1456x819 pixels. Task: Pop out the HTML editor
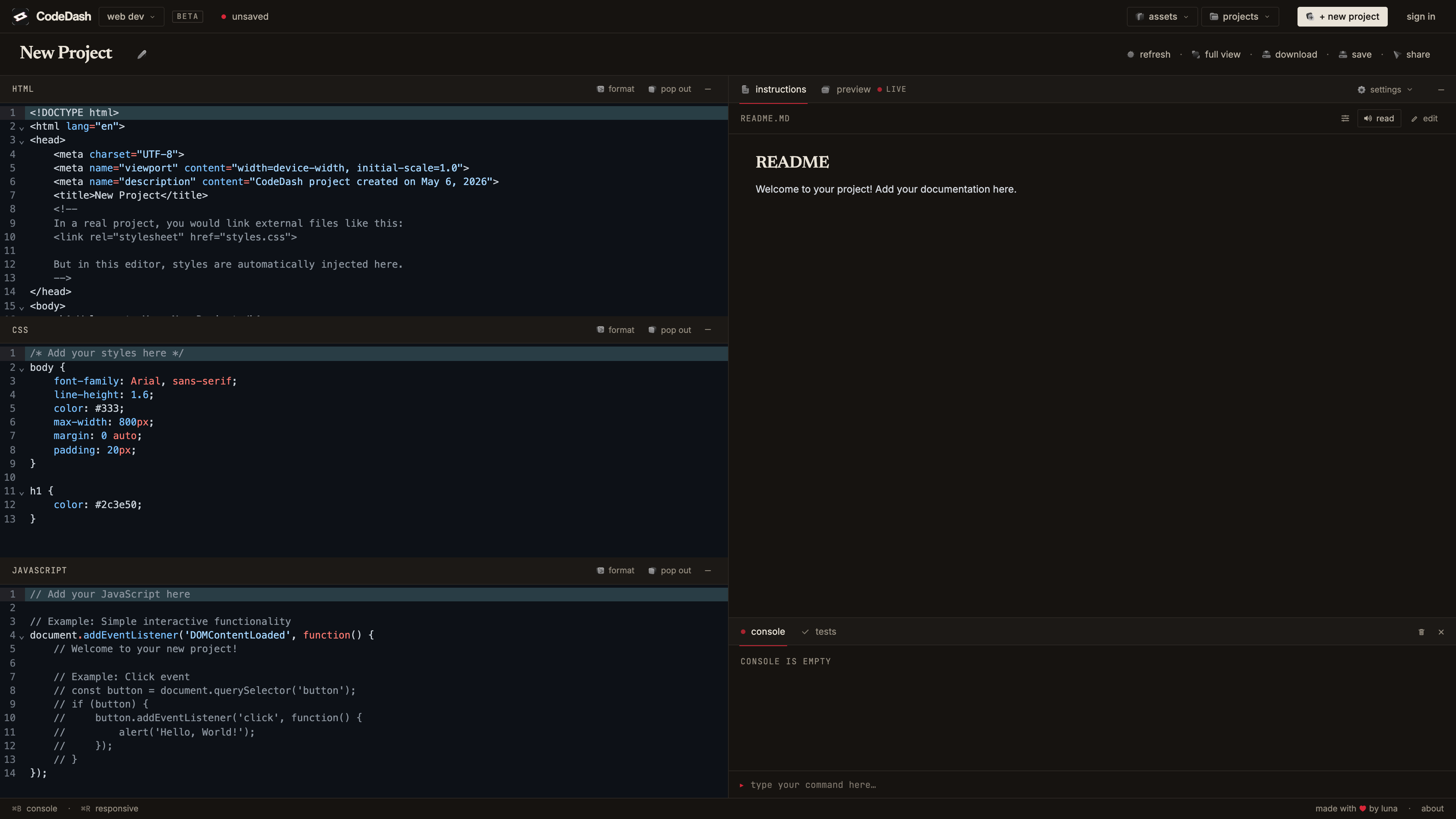[x=670, y=89]
